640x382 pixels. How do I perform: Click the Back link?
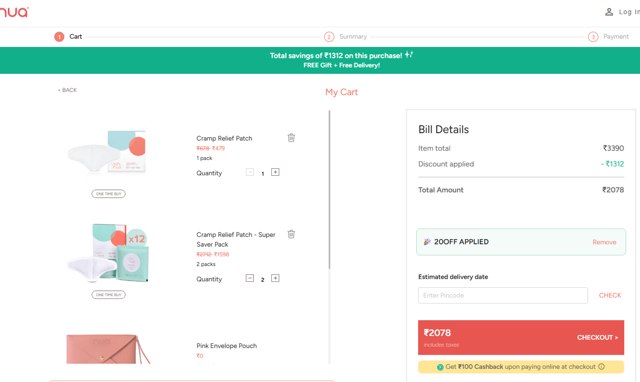[67, 90]
